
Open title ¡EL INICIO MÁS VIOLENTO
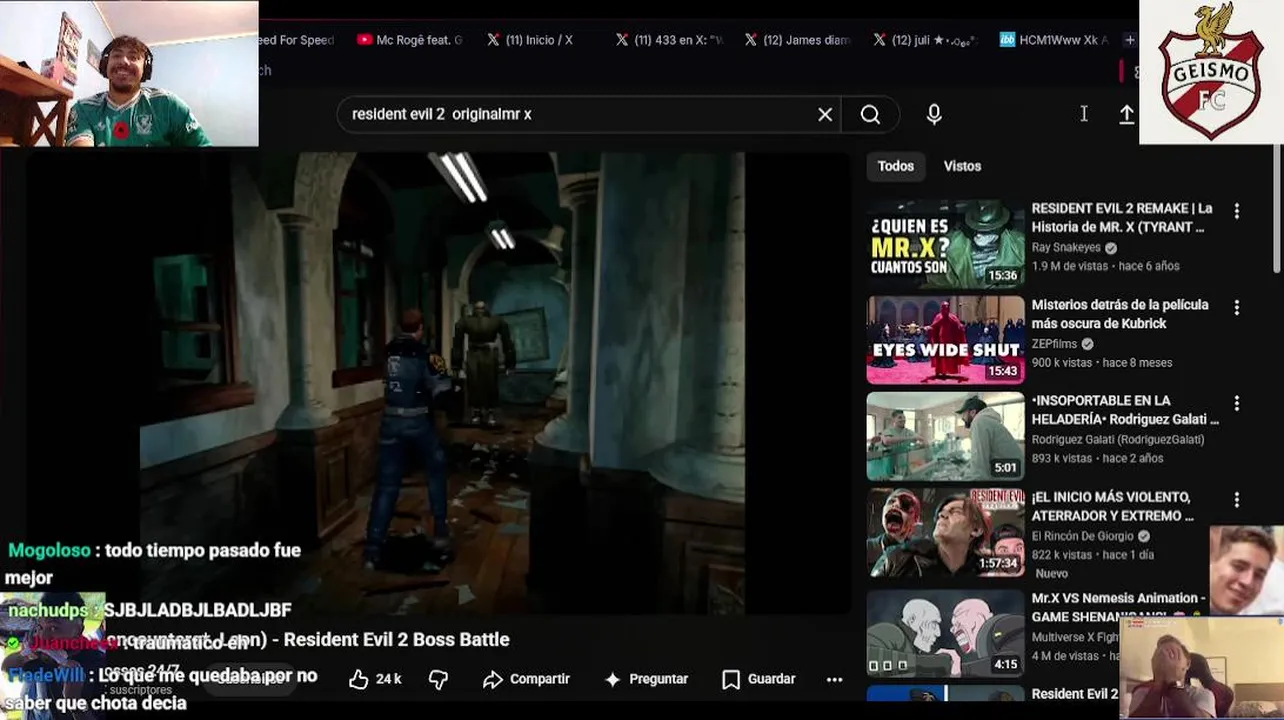tap(1113, 506)
